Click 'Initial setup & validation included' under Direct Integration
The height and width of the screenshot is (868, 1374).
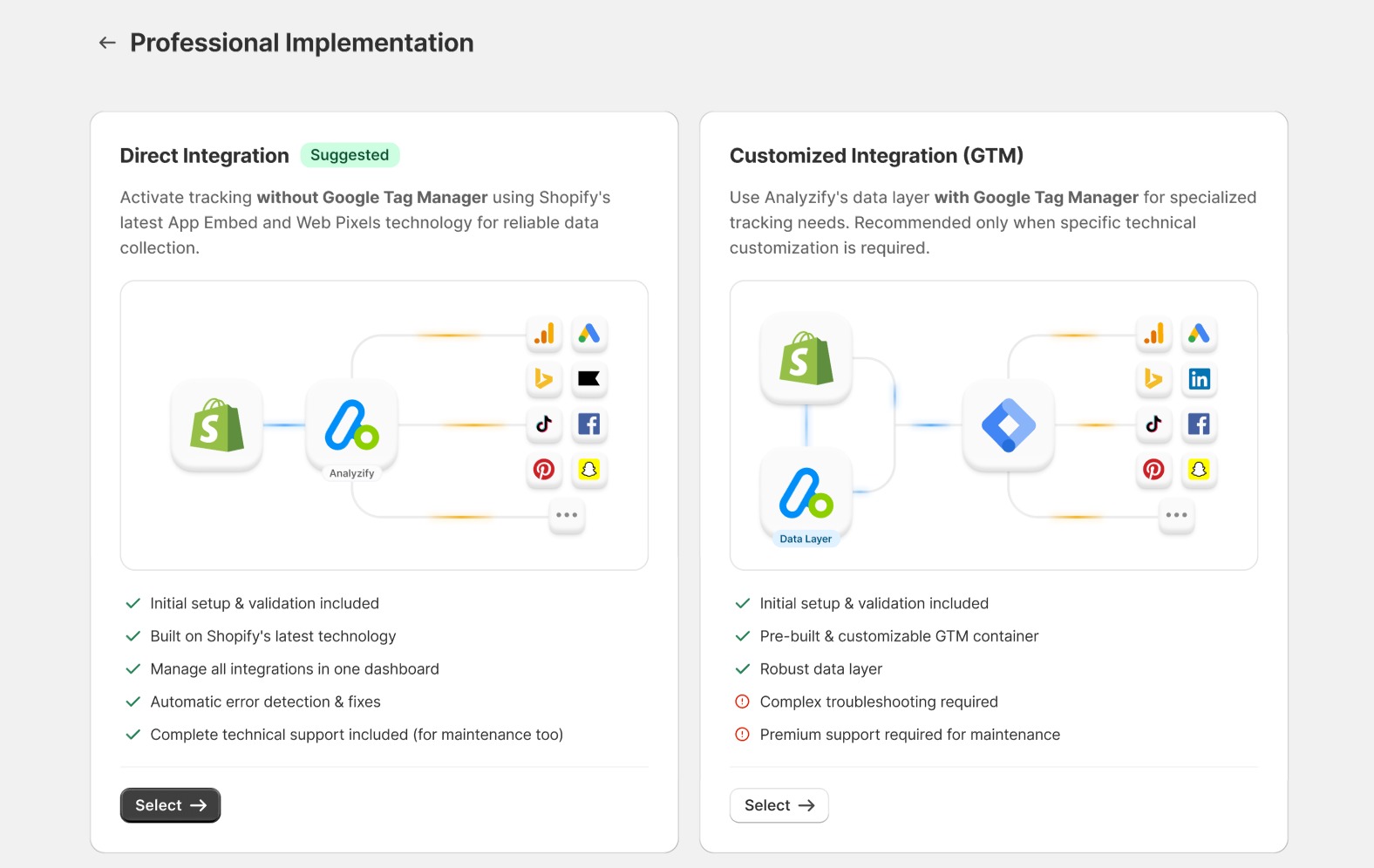tap(265, 603)
